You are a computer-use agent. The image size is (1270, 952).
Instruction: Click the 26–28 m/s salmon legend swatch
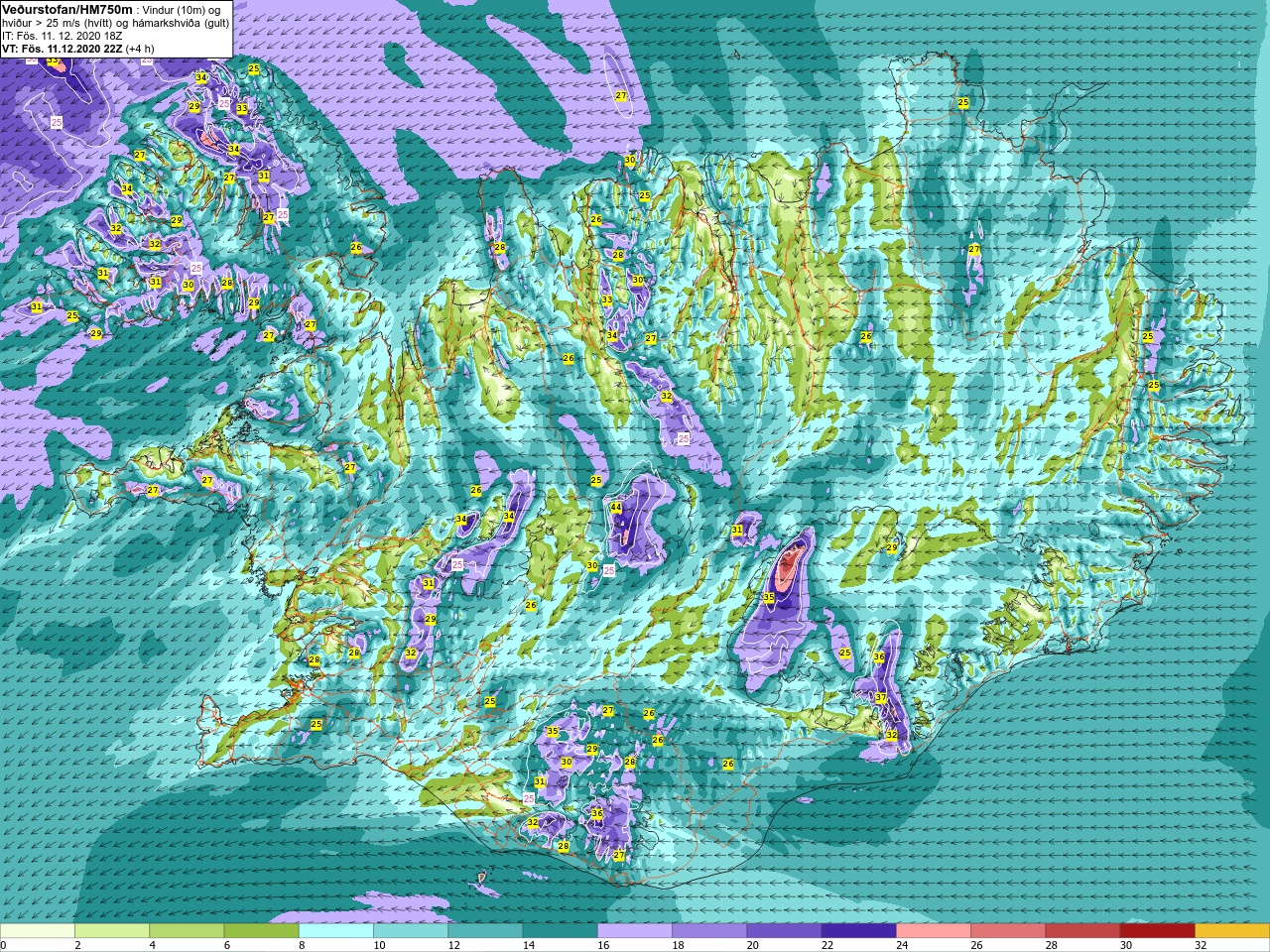click(1008, 931)
